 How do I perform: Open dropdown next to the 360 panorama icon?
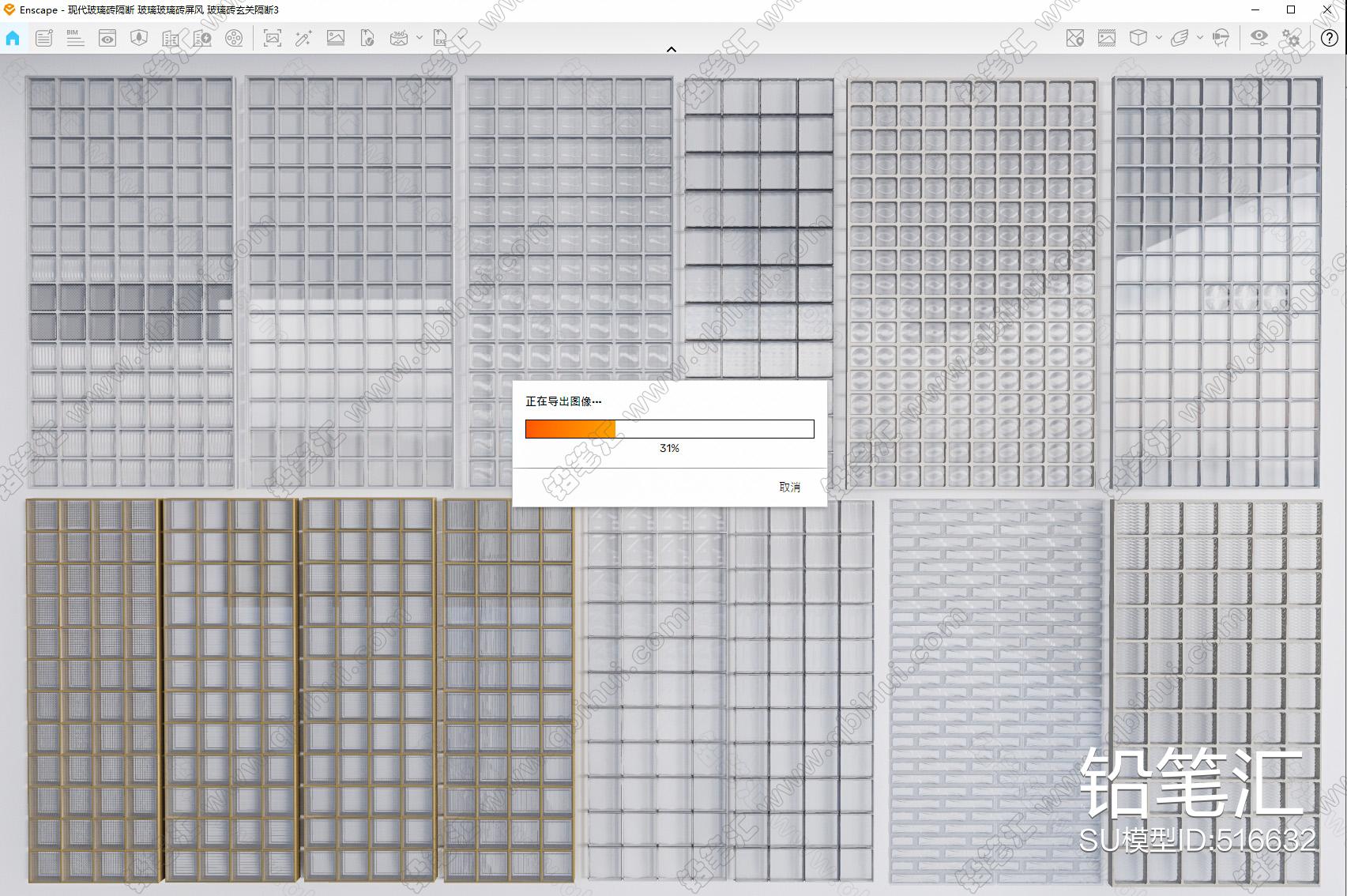(x=420, y=38)
